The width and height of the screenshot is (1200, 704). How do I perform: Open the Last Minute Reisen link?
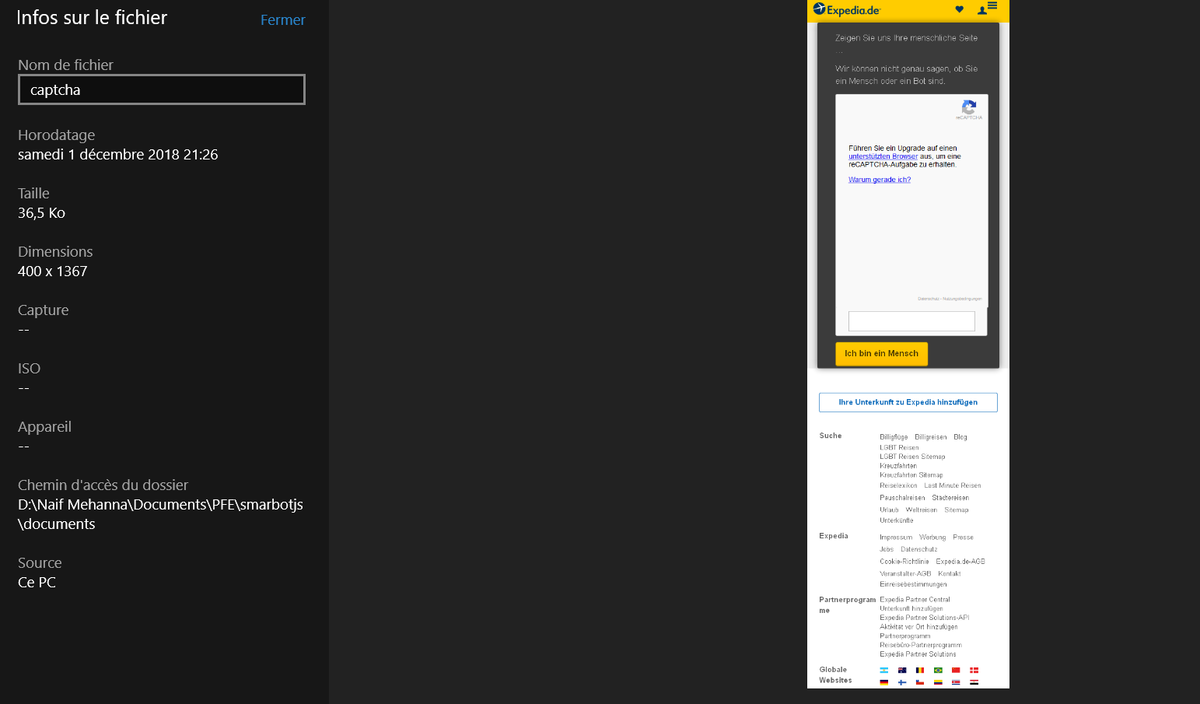952,485
